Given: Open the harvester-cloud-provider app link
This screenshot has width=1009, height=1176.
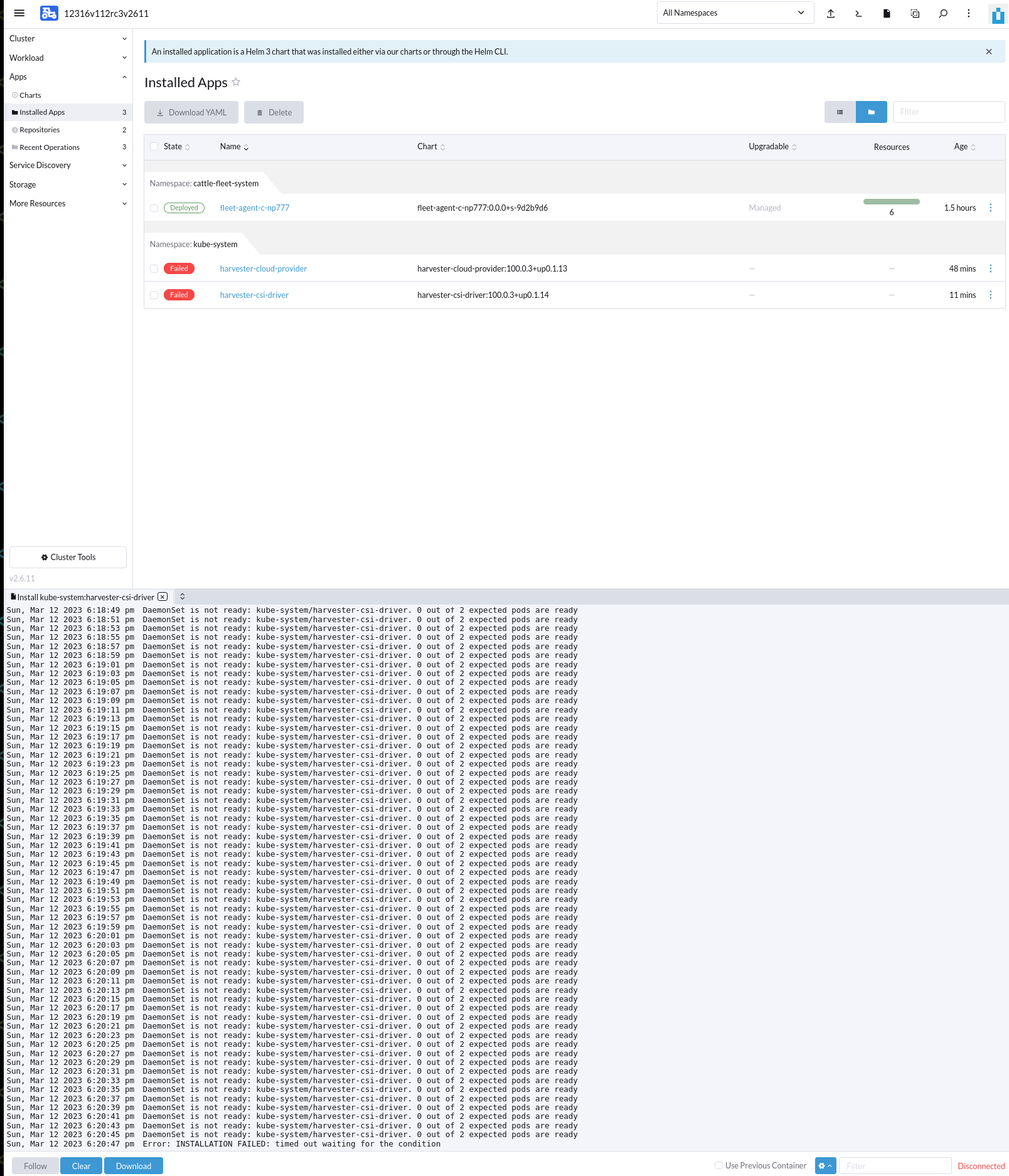Looking at the screenshot, I should 263,268.
